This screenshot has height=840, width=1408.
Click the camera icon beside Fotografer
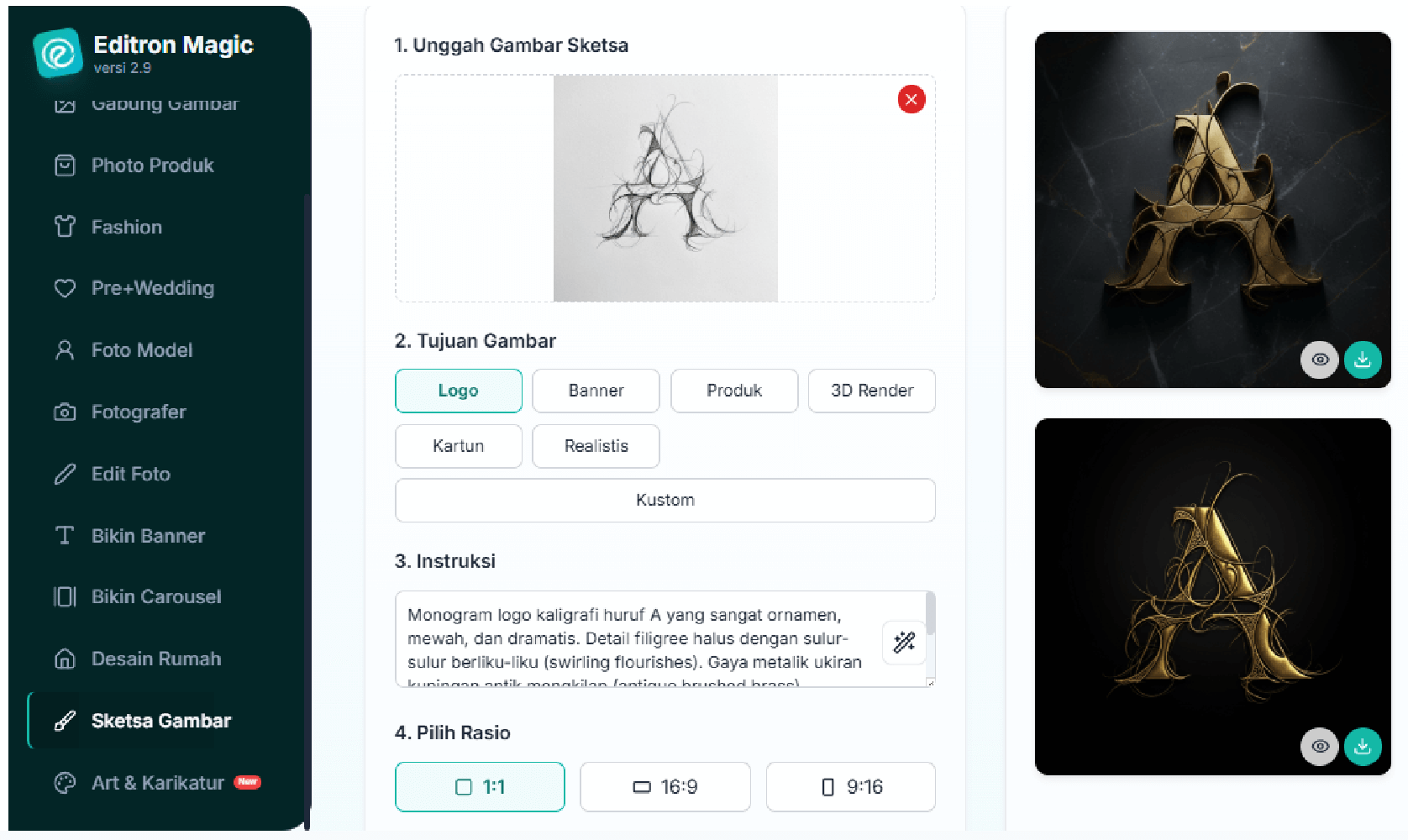coord(65,412)
